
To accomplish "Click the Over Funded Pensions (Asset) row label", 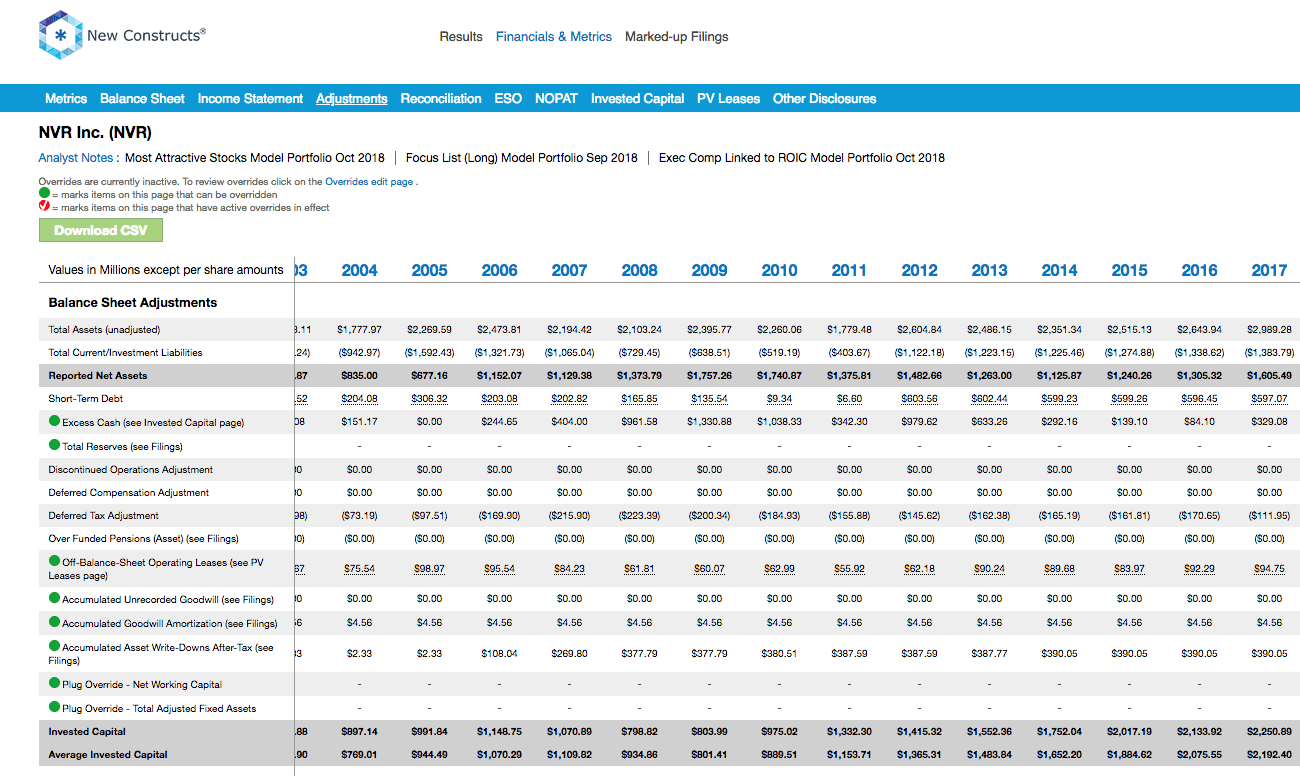I will coord(144,539).
